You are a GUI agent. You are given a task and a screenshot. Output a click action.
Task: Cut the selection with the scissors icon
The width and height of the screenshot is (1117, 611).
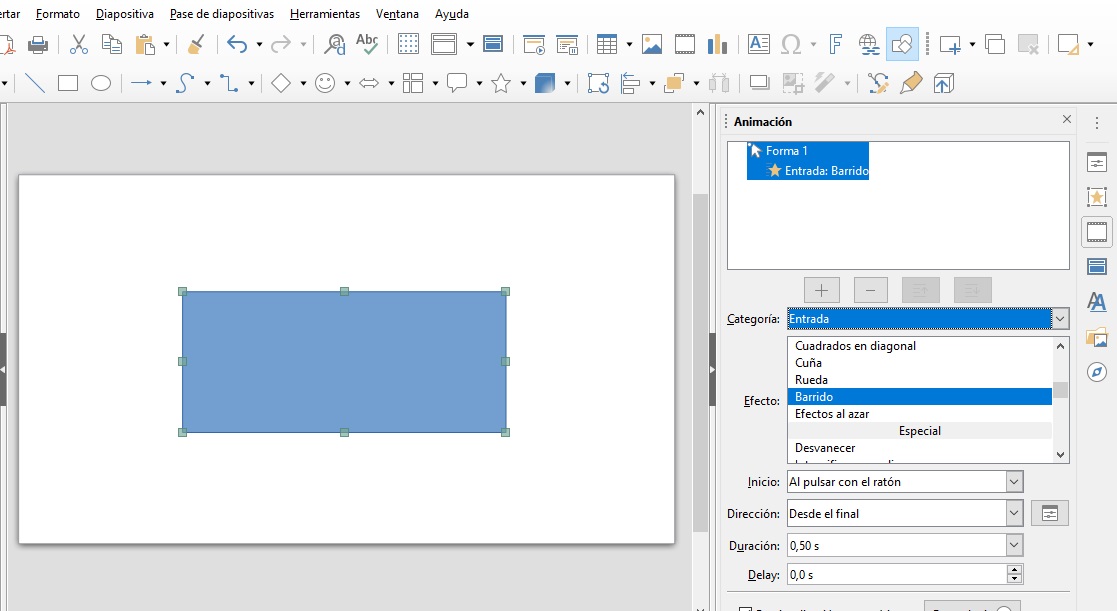[x=79, y=45]
